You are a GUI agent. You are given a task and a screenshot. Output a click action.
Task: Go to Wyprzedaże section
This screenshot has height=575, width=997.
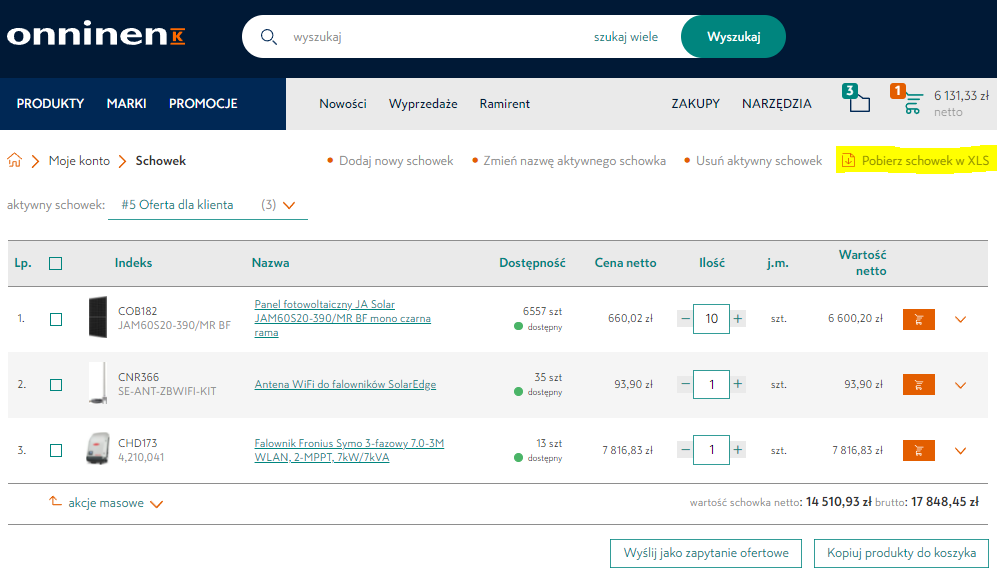pyautogui.click(x=423, y=104)
